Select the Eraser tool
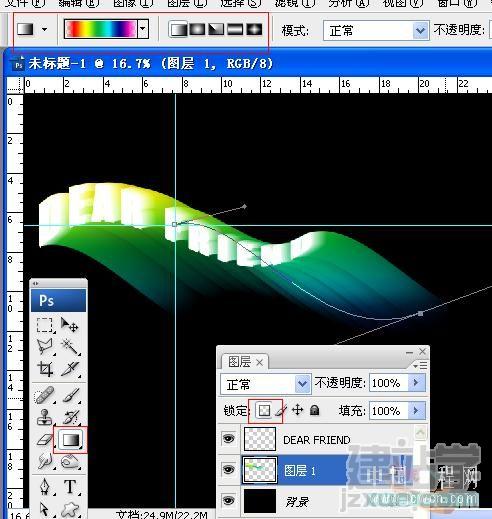Screen dimensions: 492x519 44,440
